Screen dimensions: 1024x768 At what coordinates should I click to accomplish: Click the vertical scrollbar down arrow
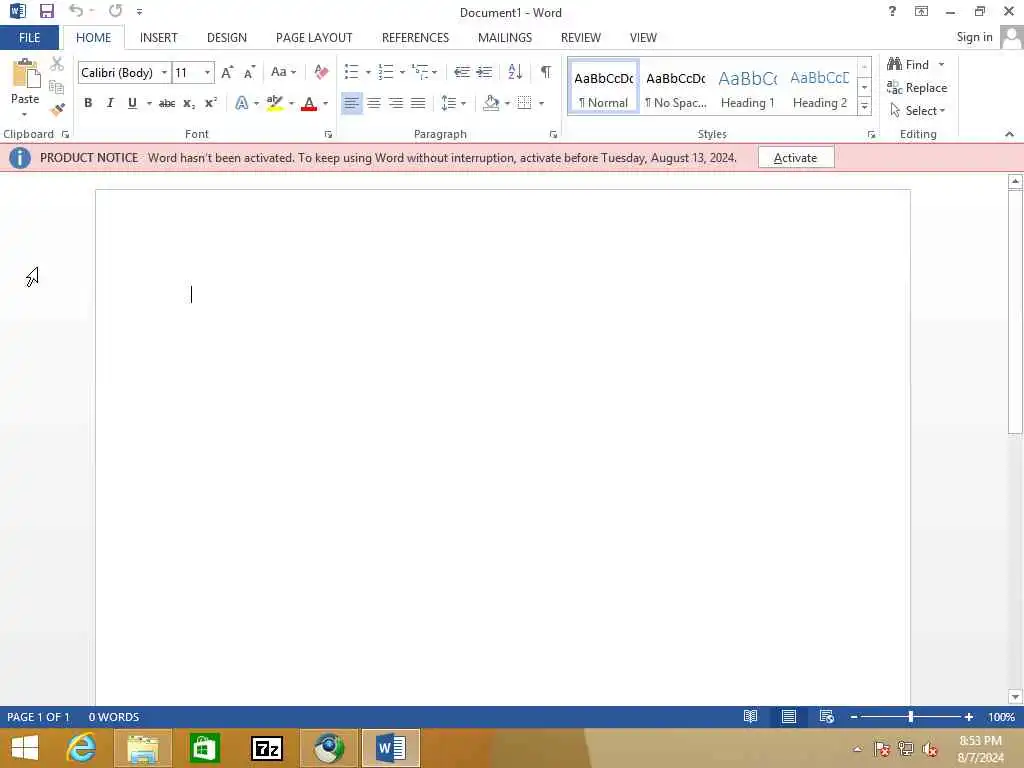pos(1015,696)
